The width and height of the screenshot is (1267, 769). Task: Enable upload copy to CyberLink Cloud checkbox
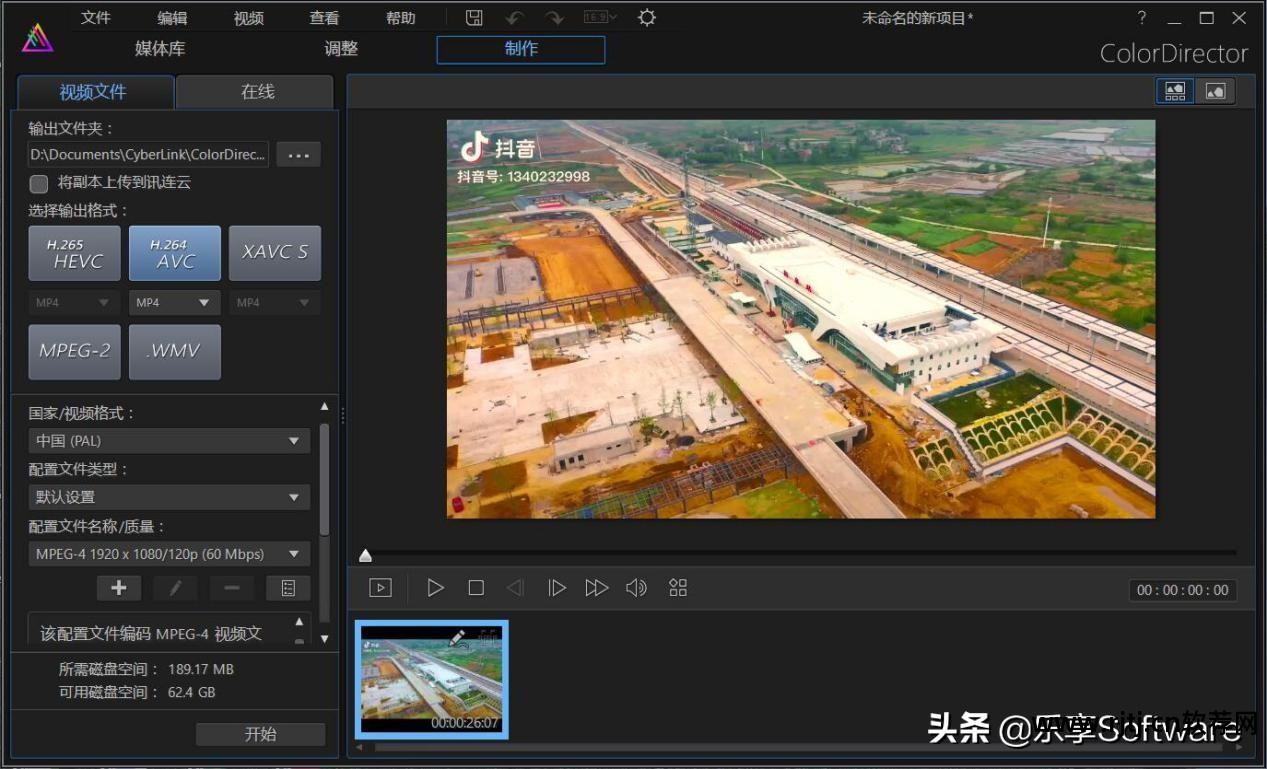39,183
